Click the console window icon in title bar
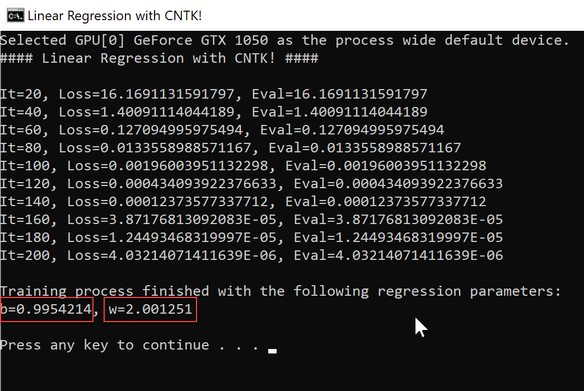Screen dimensions: 584x391 tap(15, 16)
